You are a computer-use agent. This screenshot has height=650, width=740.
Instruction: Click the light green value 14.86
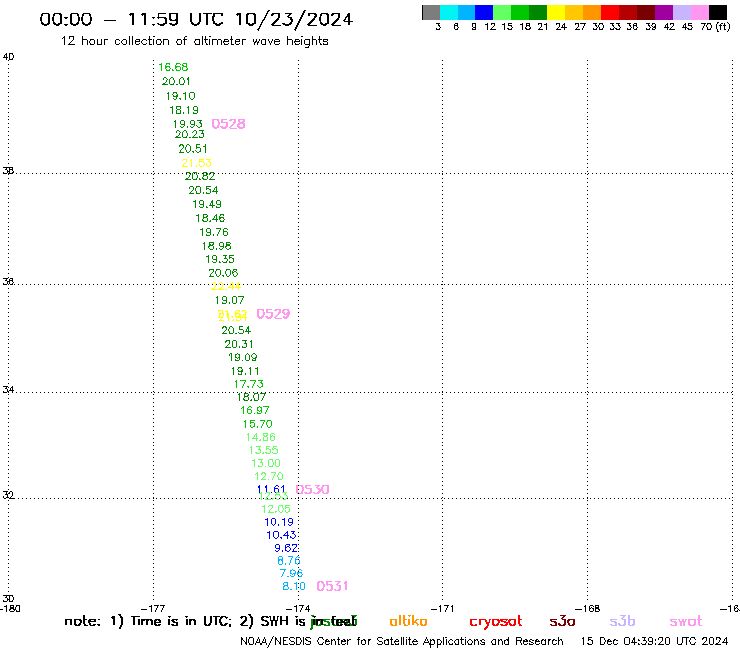point(261,437)
